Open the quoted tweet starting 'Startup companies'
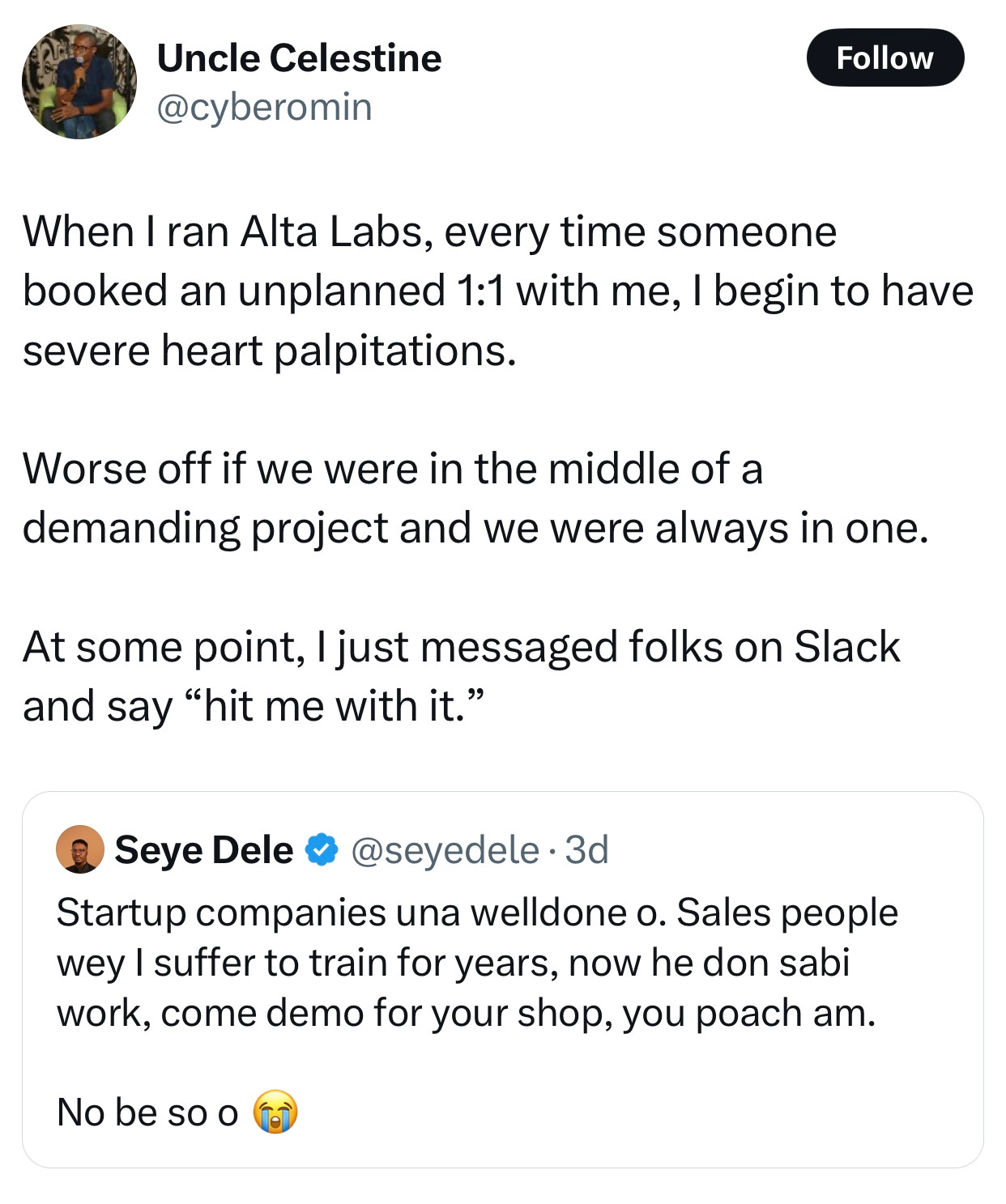The height and width of the screenshot is (1204, 1006). (x=502, y=979)
